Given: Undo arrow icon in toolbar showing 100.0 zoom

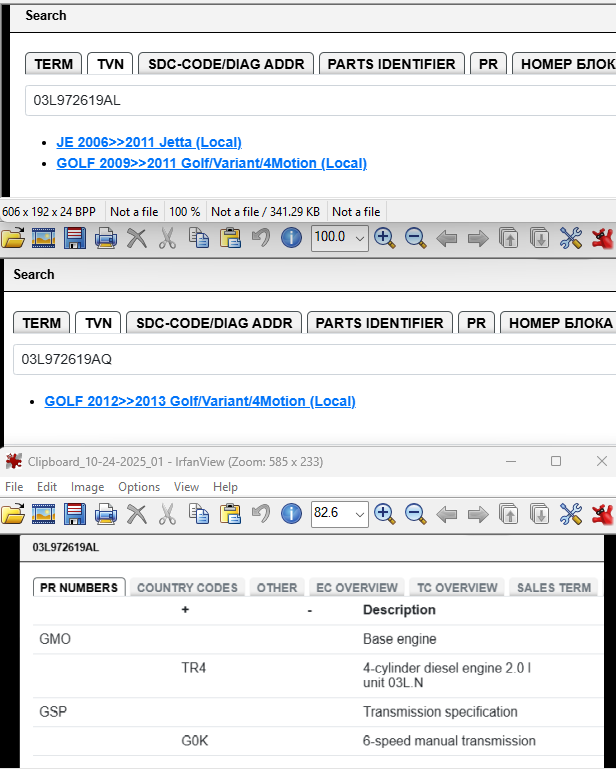Looking at the screenshot, I should [x=260, y=238].
